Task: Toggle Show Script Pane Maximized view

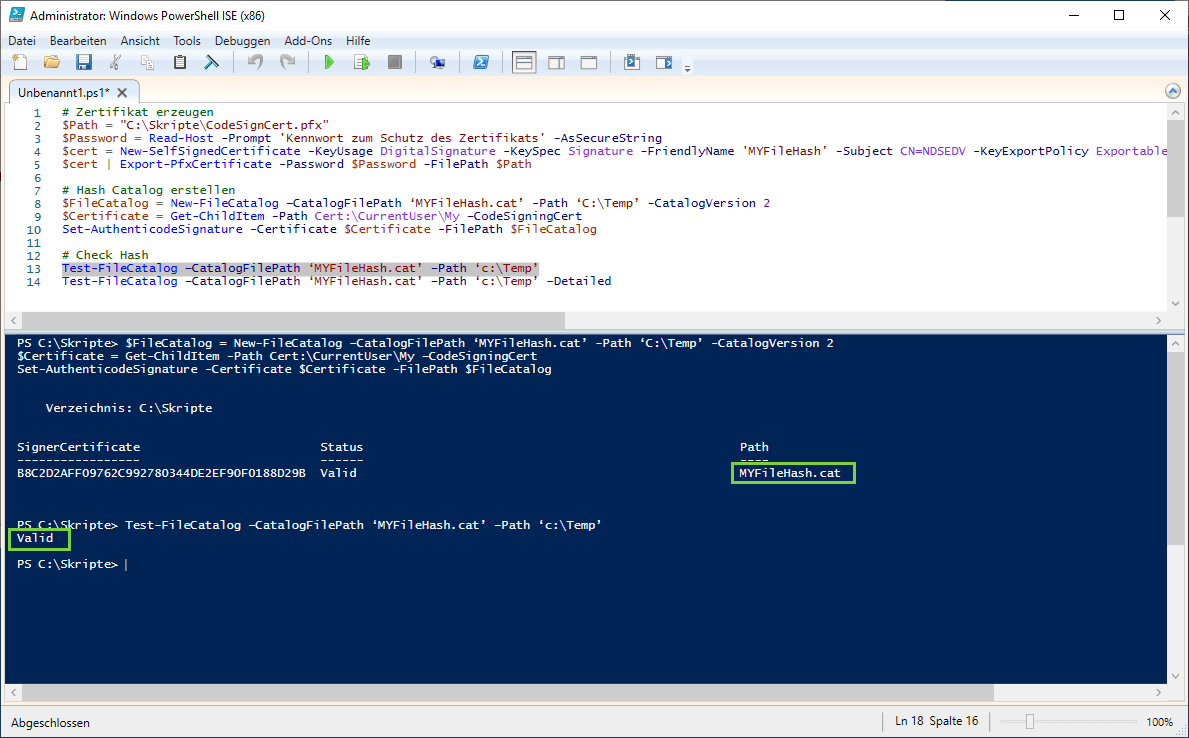Action: coord(588,61)
